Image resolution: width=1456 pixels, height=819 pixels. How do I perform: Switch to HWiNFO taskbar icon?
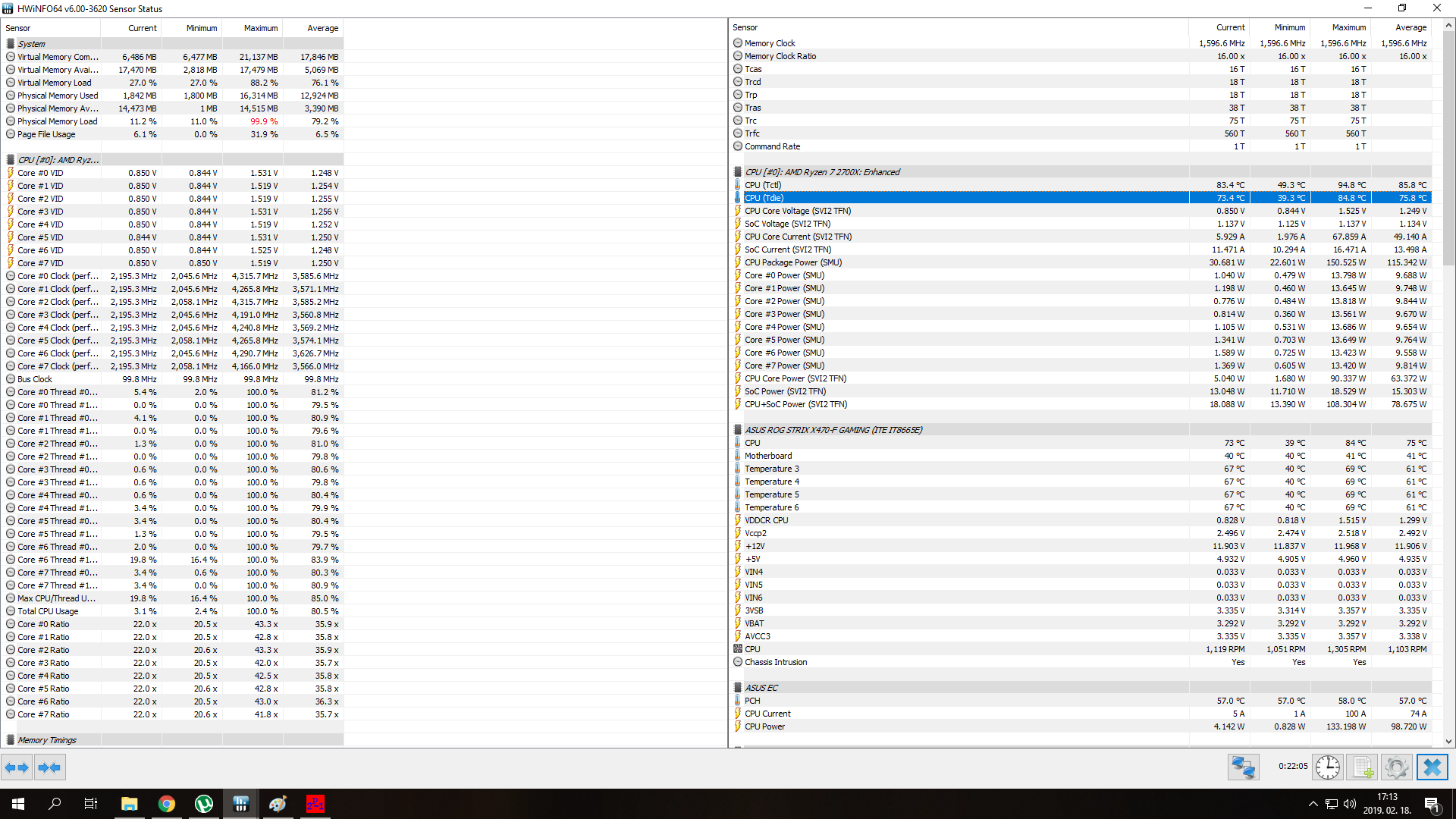coord(240,804)
